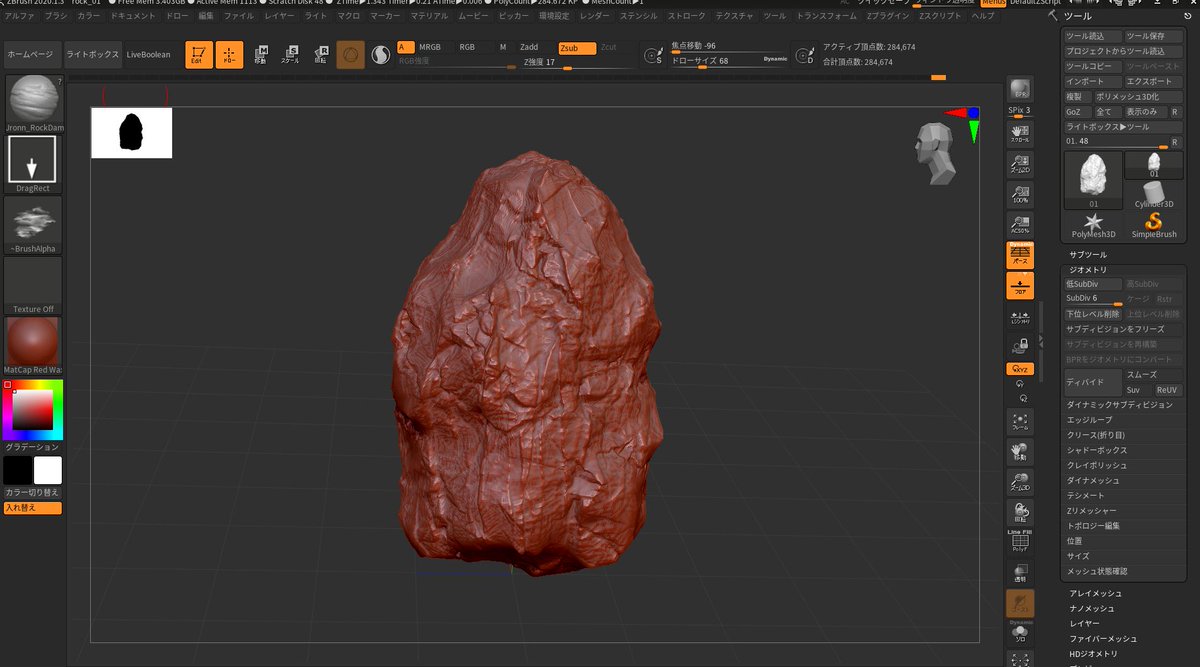Image resolution: width=1200 pixels, height=667 pixels.
Task: Select the Draw (ドロー) mode button
Action: (230, 55)
